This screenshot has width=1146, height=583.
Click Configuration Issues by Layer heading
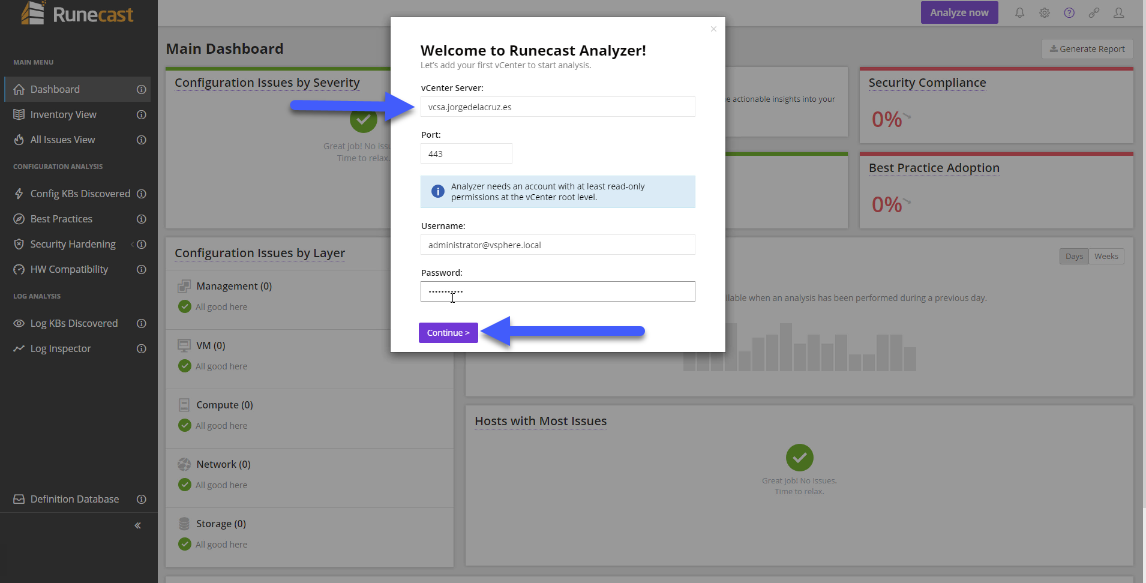(259, 254)
